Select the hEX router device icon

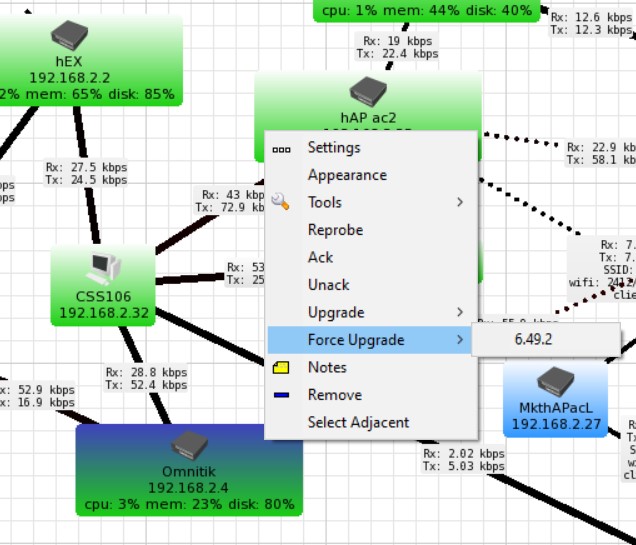tap(69, 36)
